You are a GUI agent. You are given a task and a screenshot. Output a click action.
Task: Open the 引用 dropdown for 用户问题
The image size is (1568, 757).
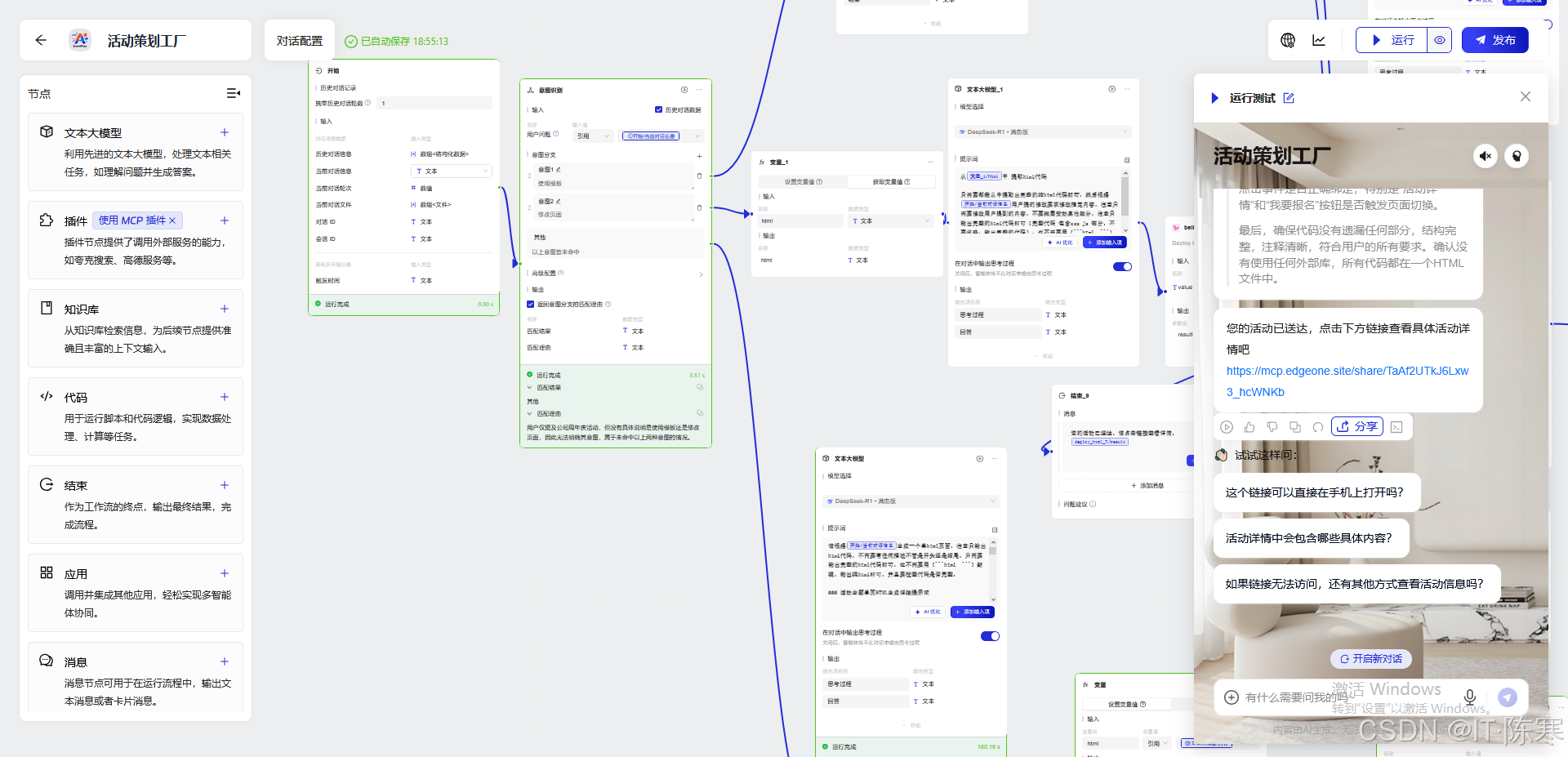pyautogui.click(x=593, y=136)
